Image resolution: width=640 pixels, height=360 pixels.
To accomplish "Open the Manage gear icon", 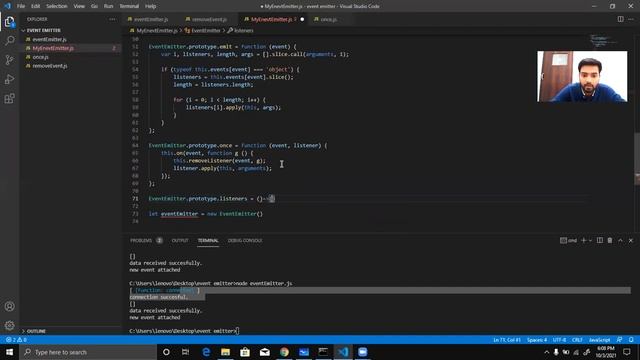I will pos(9,325).
